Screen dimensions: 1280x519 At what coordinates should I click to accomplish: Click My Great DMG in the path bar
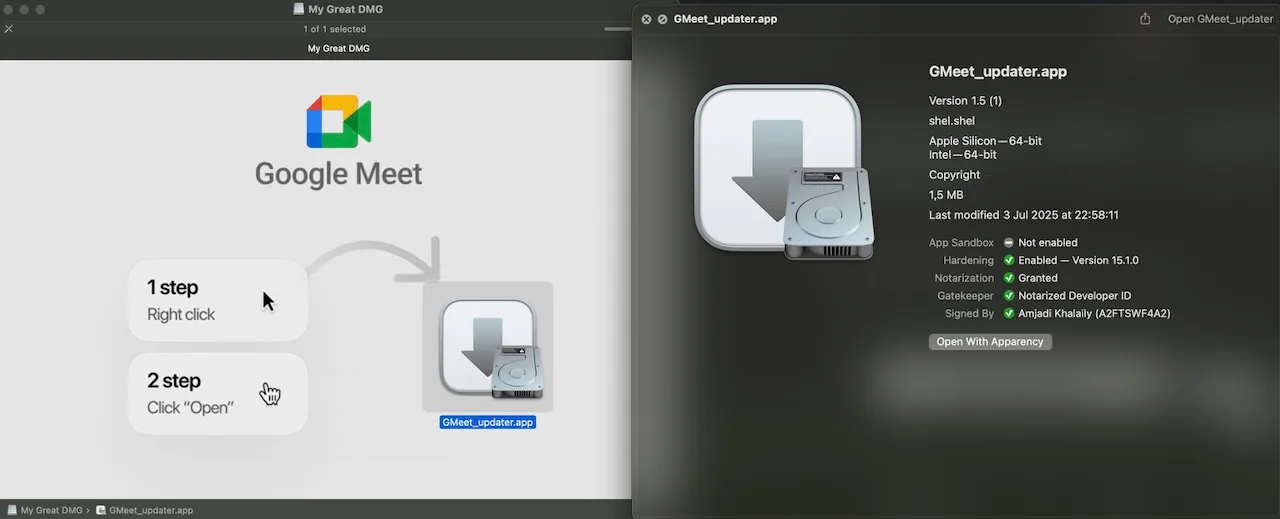51,510
